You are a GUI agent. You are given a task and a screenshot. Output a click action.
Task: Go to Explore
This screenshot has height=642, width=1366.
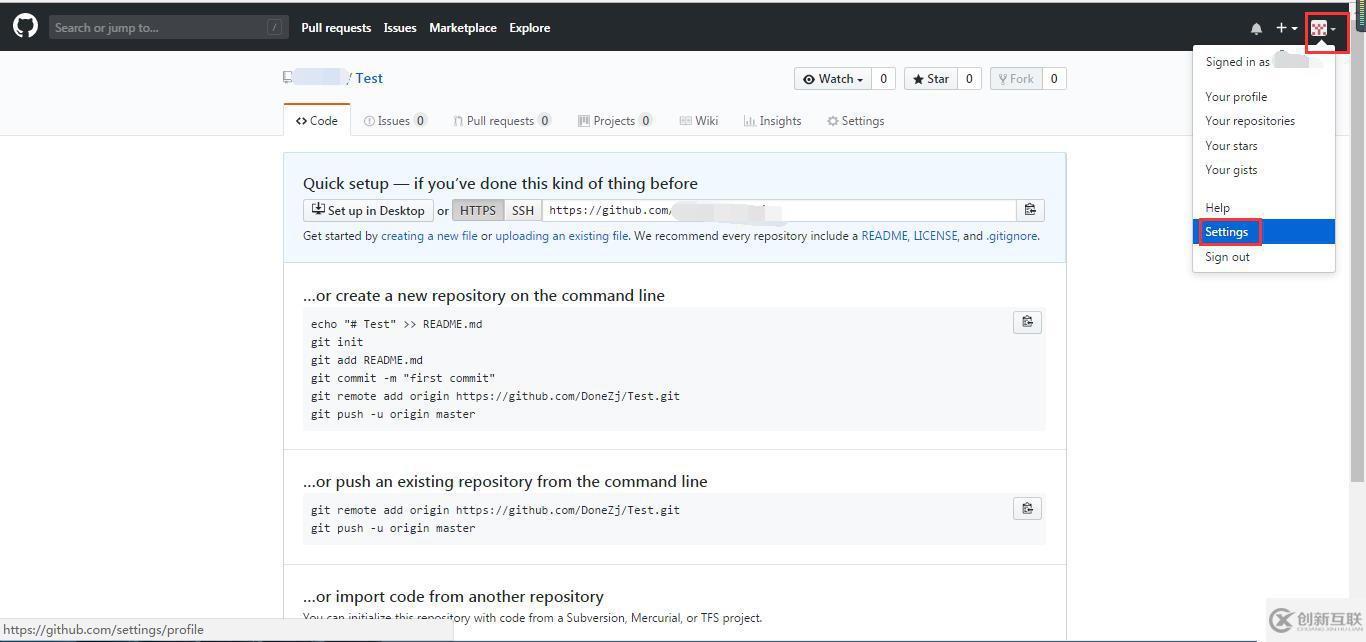tap(529, 28)
